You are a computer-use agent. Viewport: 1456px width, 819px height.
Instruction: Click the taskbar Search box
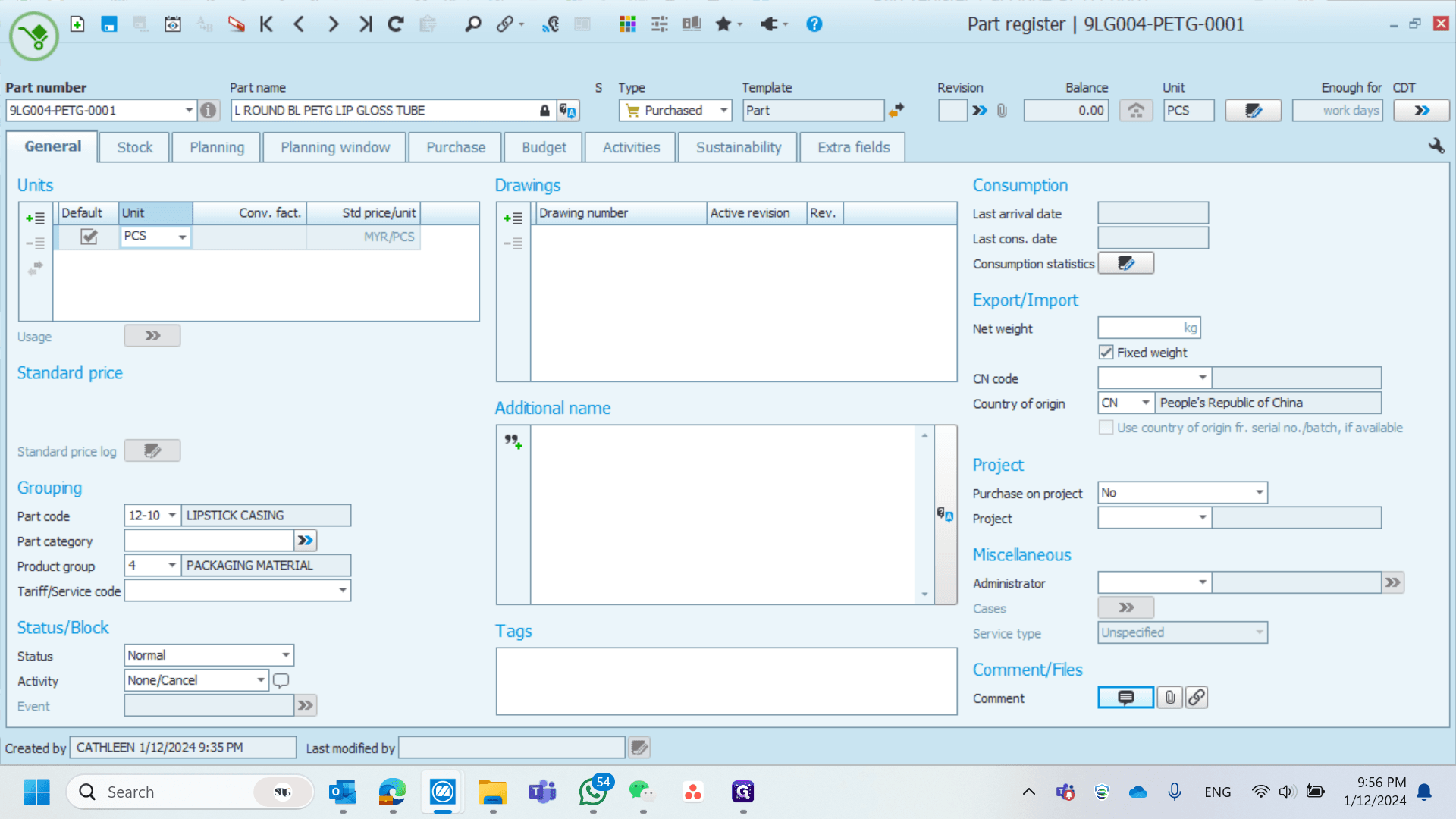190,792
